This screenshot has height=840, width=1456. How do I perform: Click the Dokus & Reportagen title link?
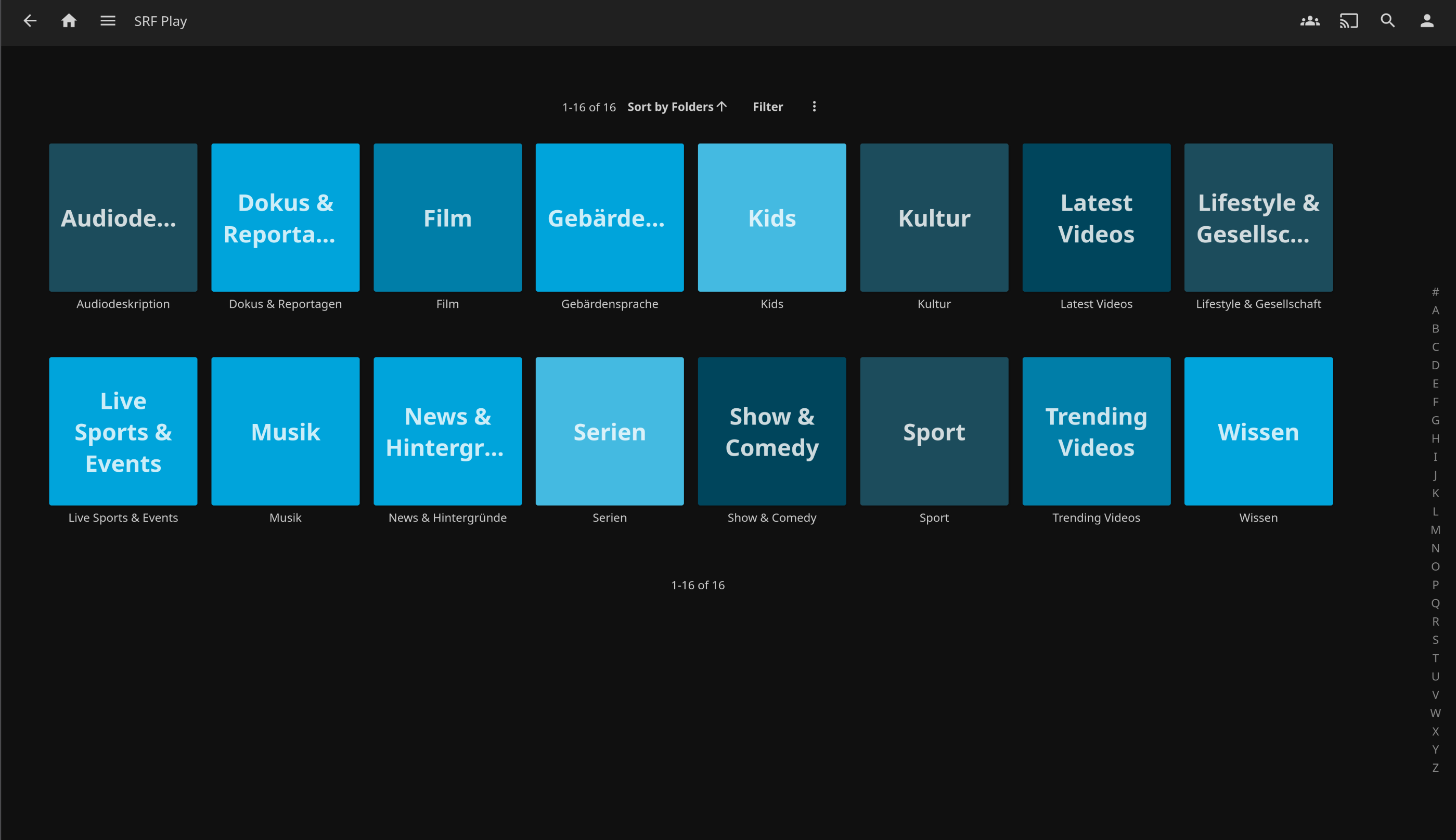click(x=285, y=304)
